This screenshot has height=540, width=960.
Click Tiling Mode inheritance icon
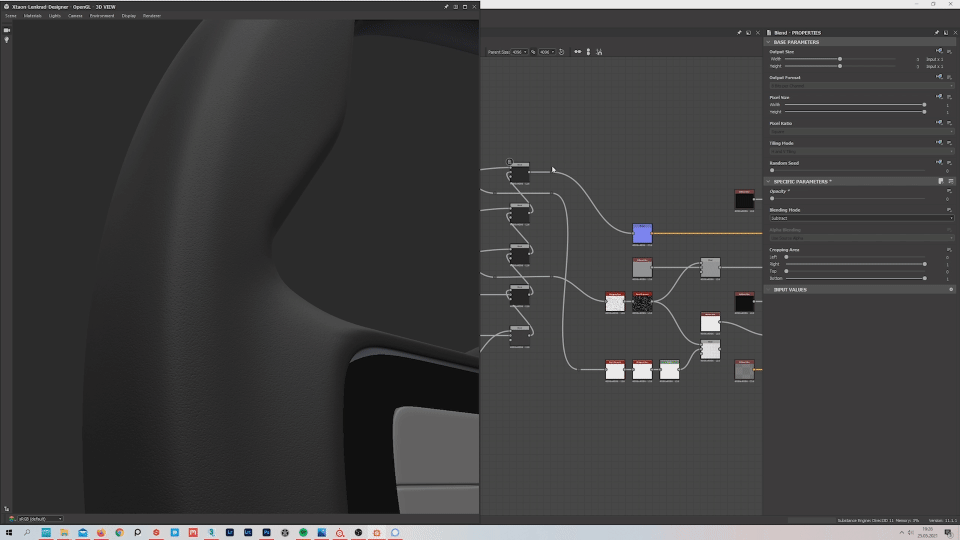pos(939,143)
